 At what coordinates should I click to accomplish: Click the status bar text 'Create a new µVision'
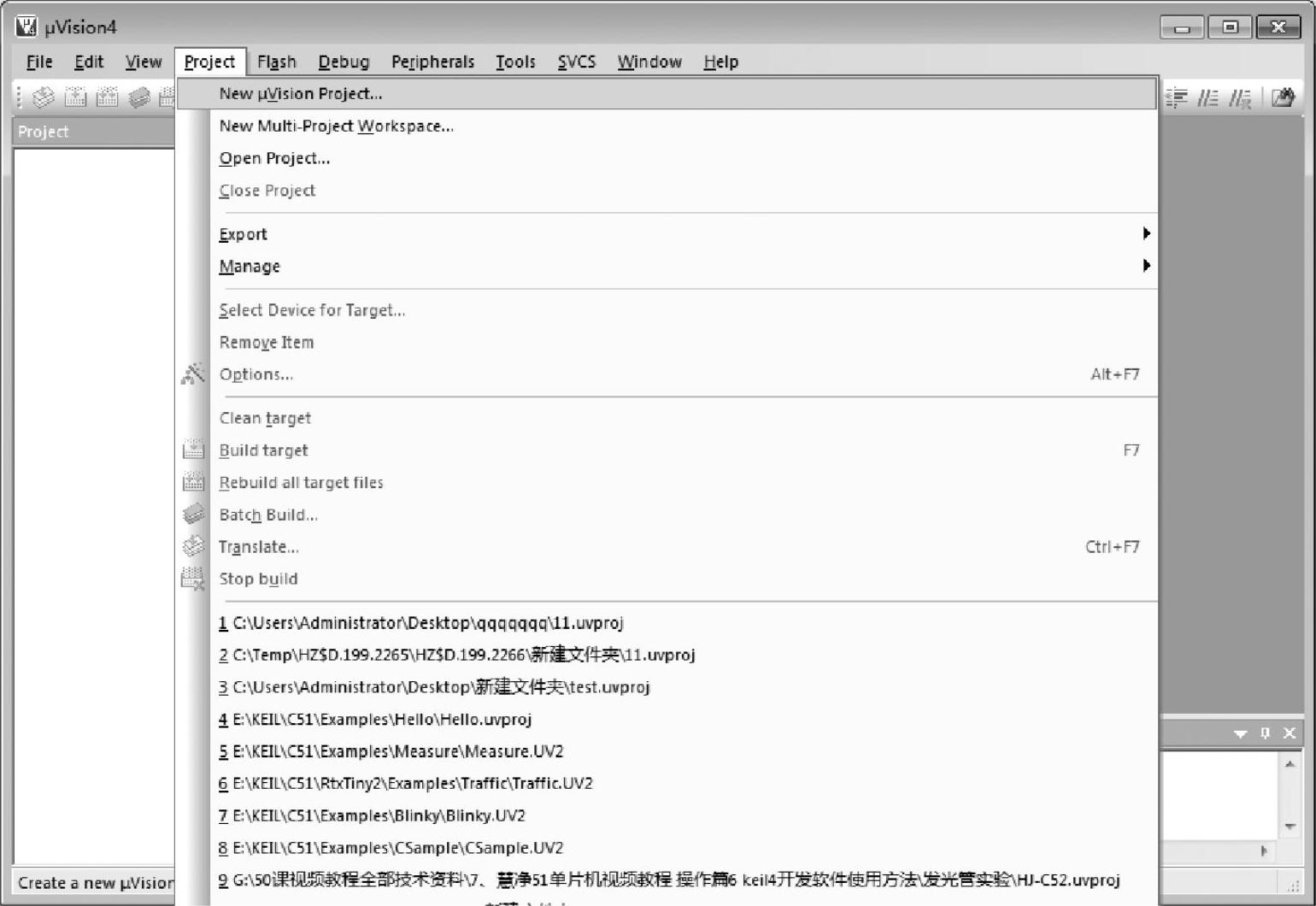[x=96, y=883]
